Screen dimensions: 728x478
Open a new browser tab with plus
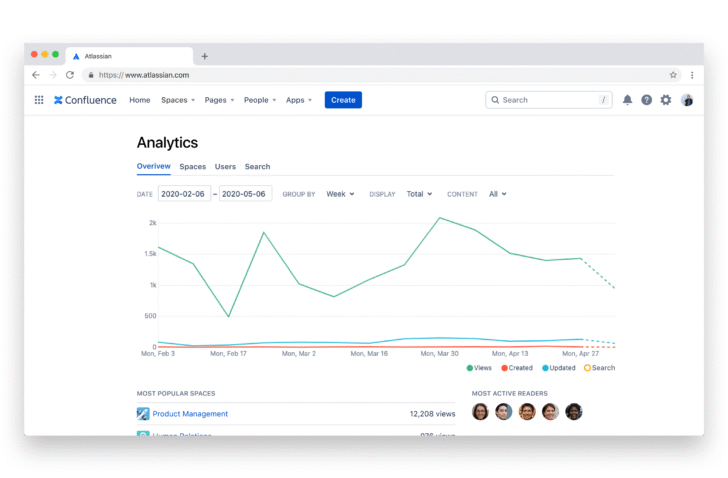pos(204,56)
